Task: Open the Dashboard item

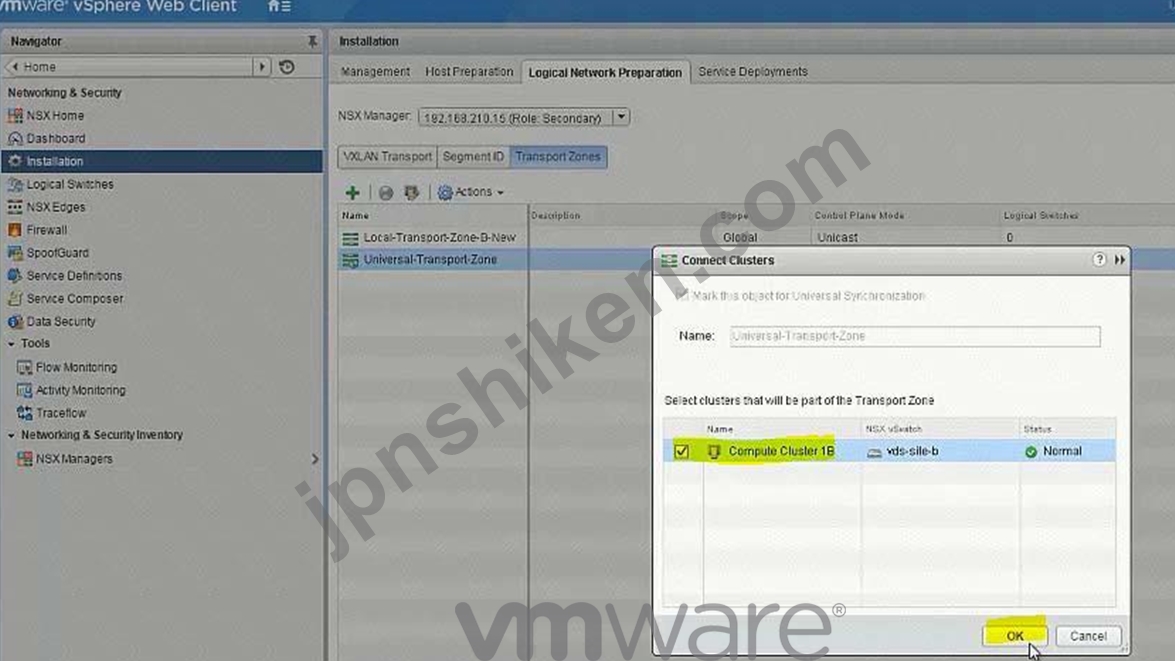Action: pos(55,139)
